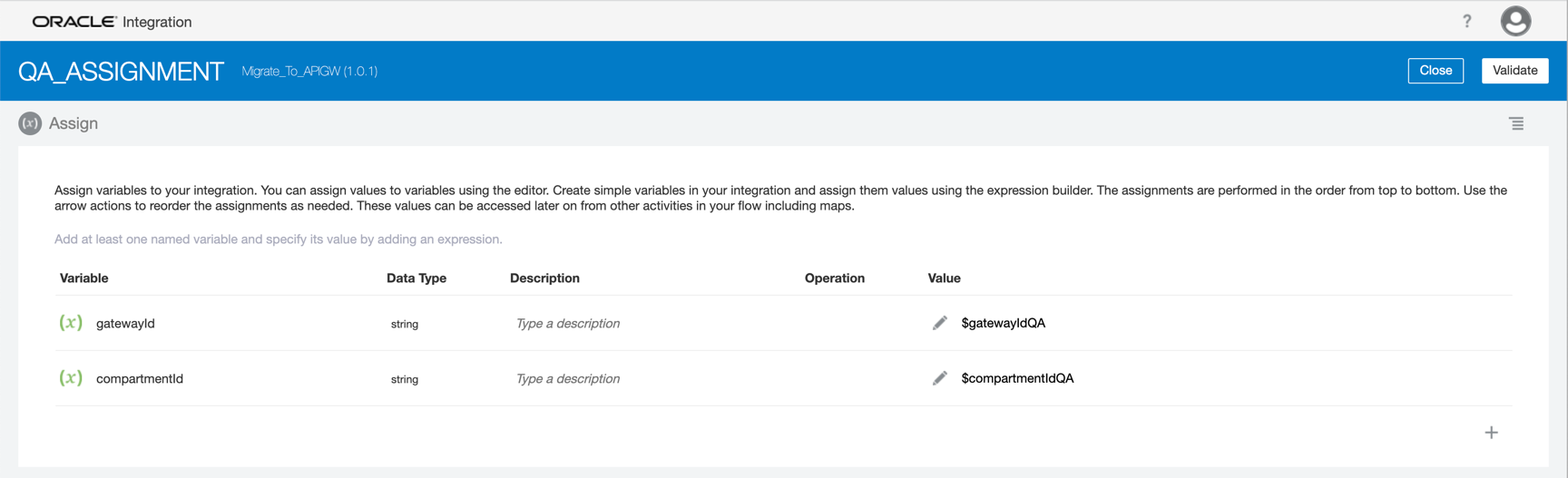The height and width of the screenshot is (478, 1568).
Task: Click the compartmentId variable (x) icon
Action: click(x=71, y=378)
